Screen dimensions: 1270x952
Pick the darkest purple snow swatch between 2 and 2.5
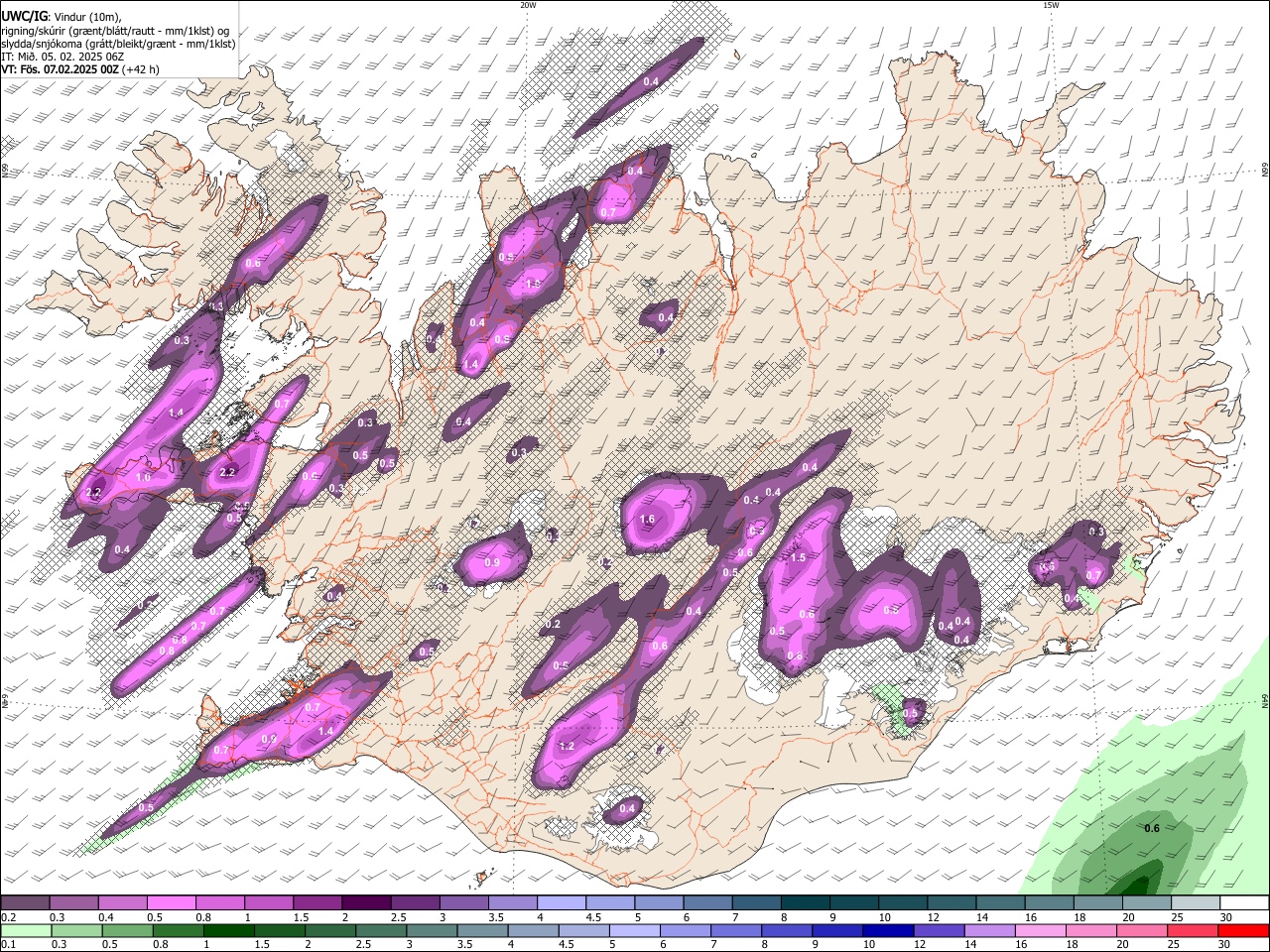click(x=366, y=903)
